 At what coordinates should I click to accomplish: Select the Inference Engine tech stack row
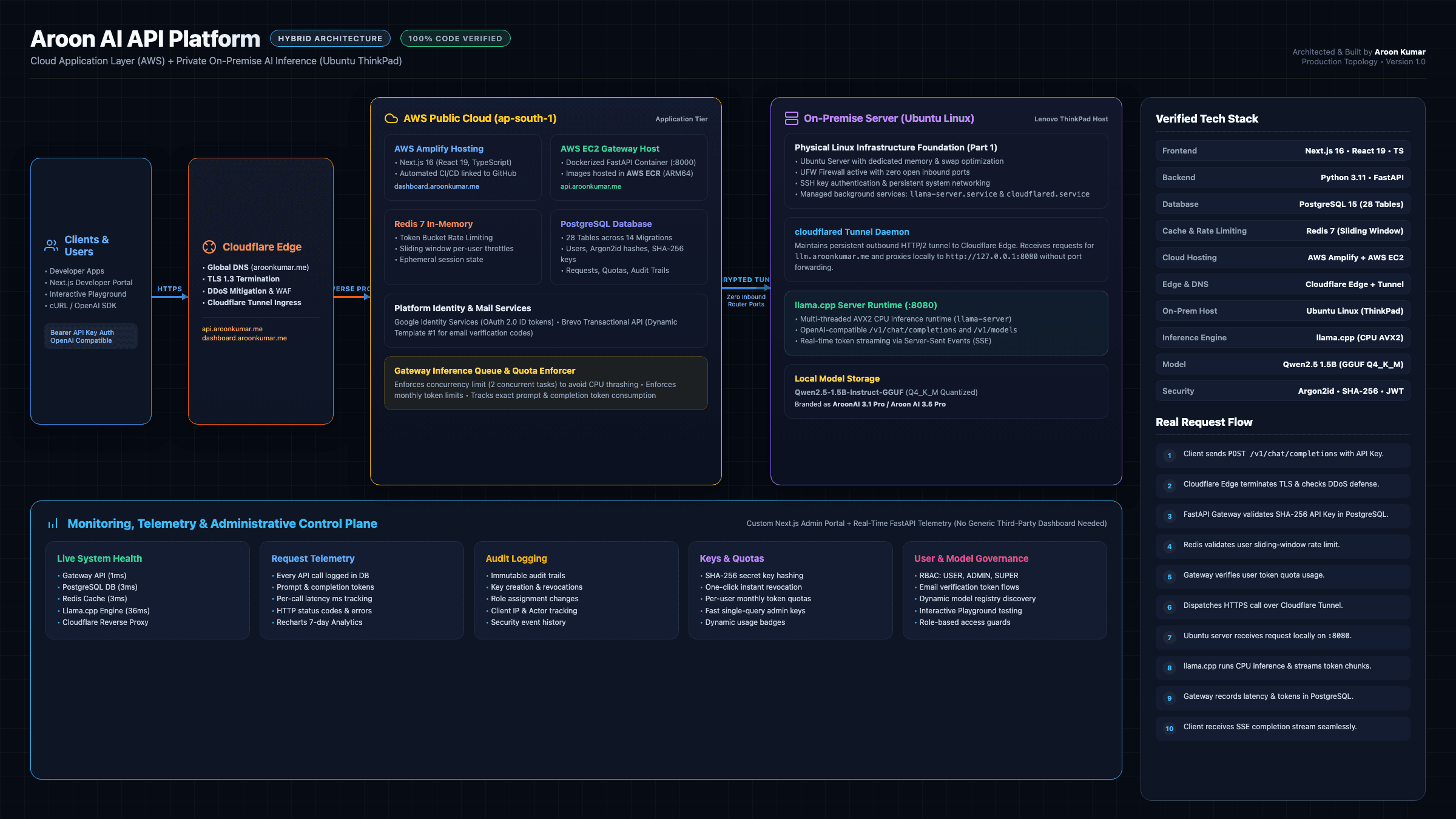point(1282,337)
